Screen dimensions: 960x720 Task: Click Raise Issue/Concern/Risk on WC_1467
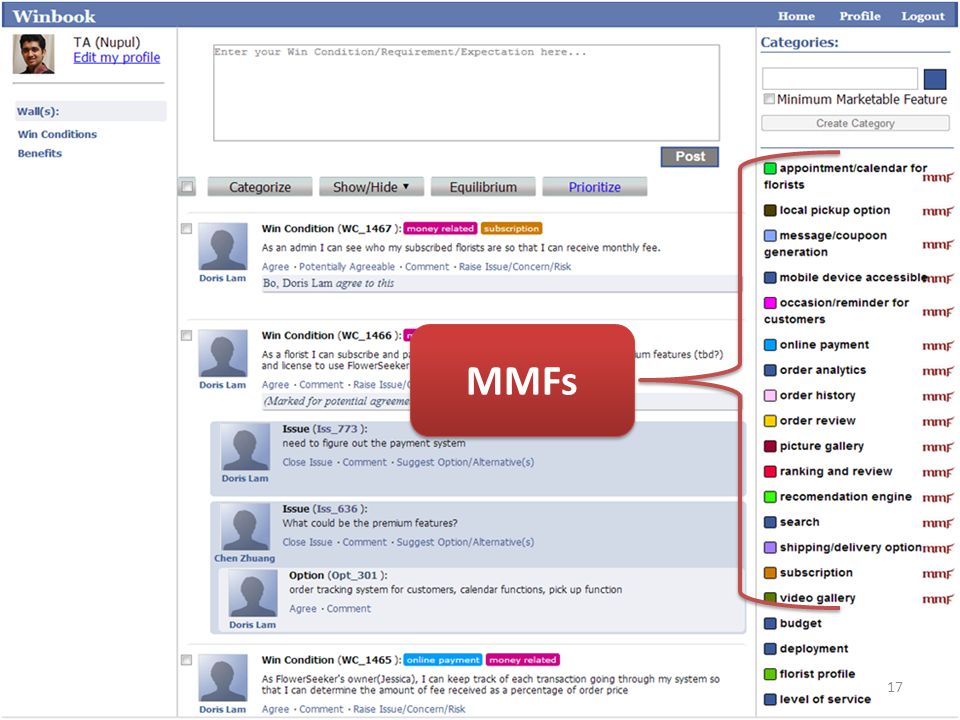[x=515, y=267]
